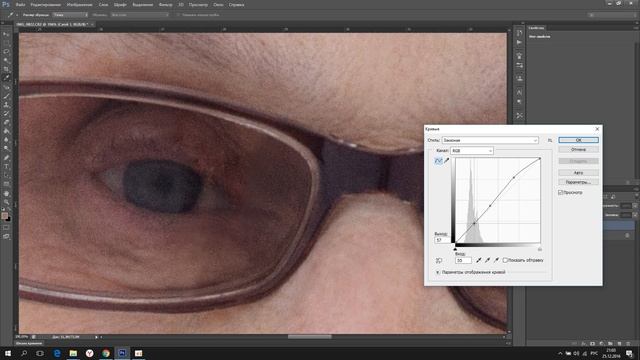Open the Фильтр menu
The width and height of the screenshot is (640, 360).
[x=165, y=4]
